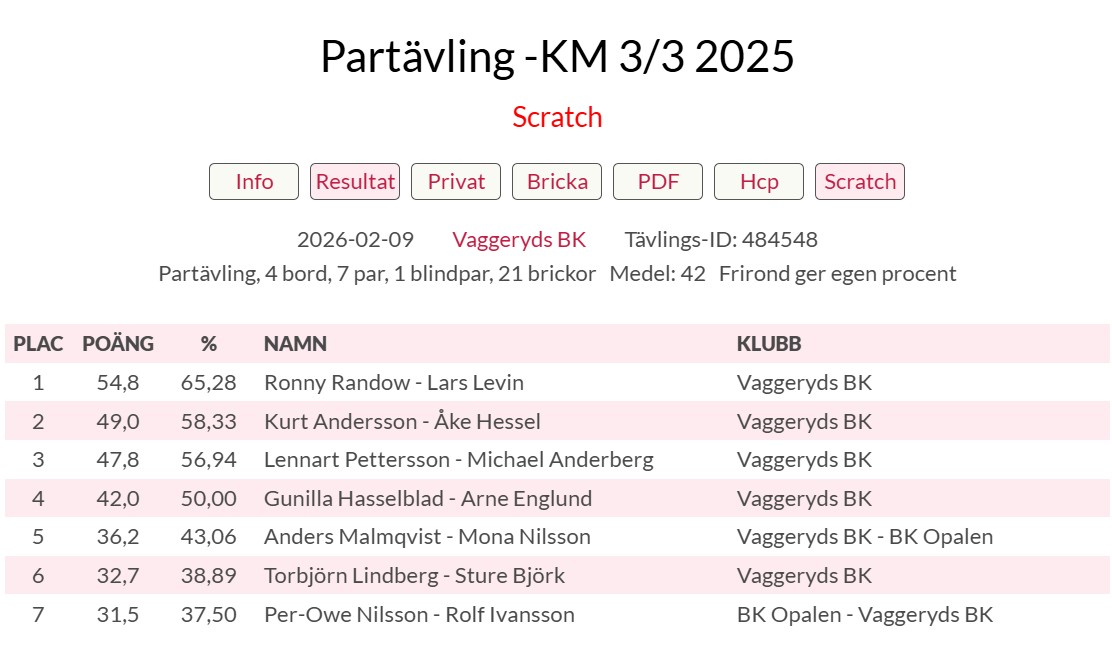This screenshot has height=659, width=1112.
Task: Click the % column header
Action: coord(208,344)
